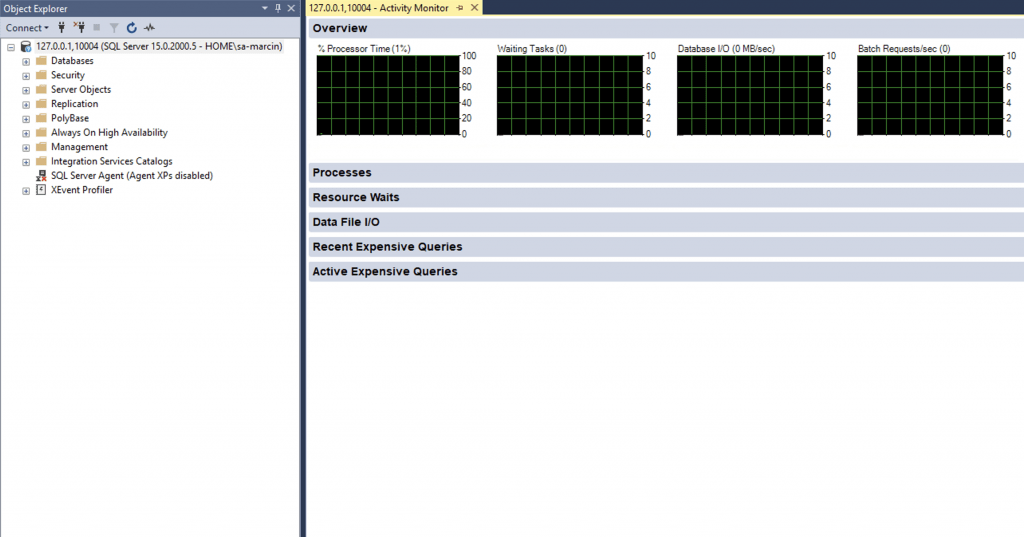The width and height of the screenshot is (1024, 537).
Task: Pin the Activity Monitor tab
Action: pos(460,8)
